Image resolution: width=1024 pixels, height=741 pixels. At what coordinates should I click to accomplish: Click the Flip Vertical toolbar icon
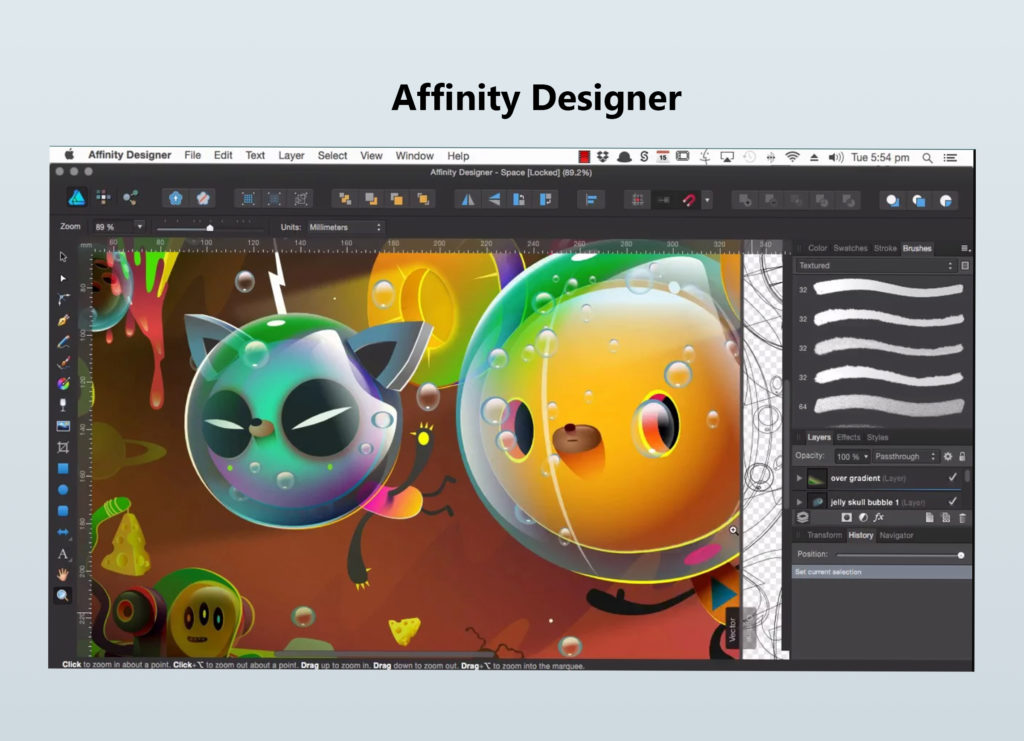pyautogui.click(x=494, y=200)
